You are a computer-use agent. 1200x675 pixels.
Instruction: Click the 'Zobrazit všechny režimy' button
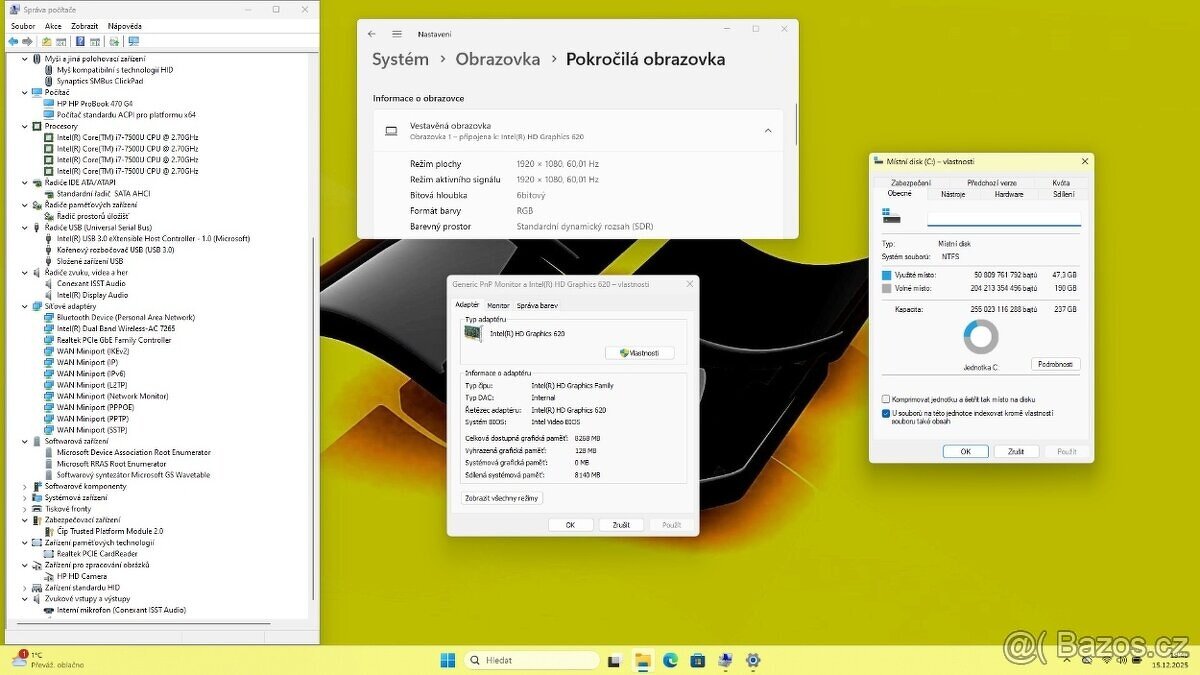point(502,498)
